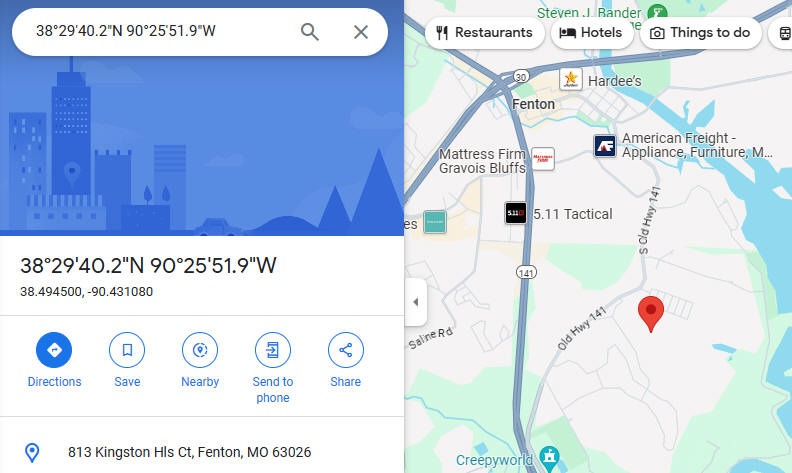The image size is (792, 473).
Task: Show Things to do chip
Action: pos(700,33)
